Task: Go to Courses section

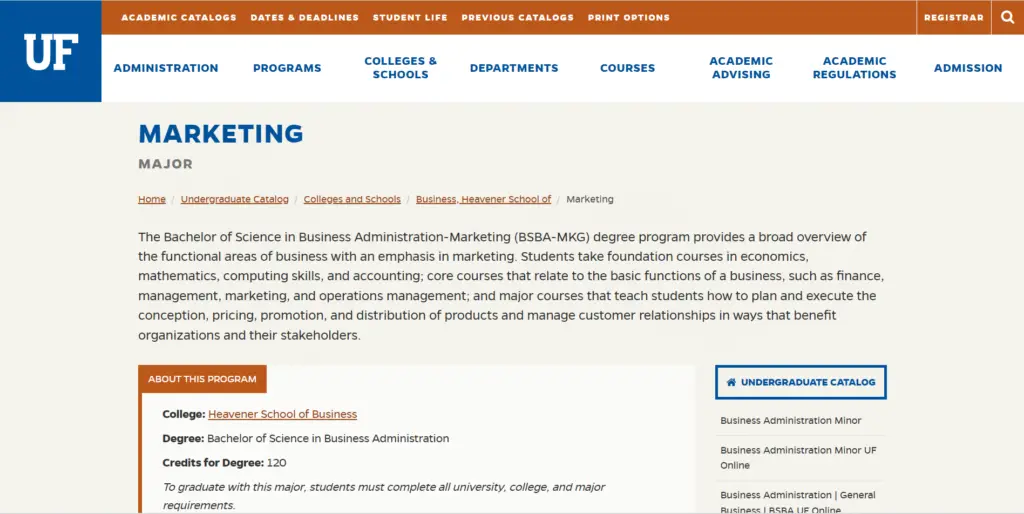Action: [628, 68]
